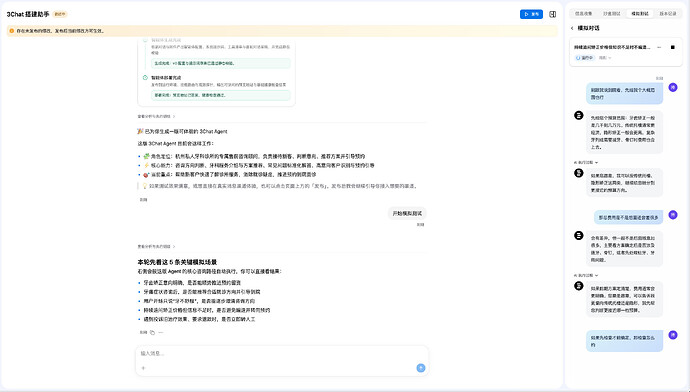Viewport: 690px width, 392px height.
Task: Stop the running simulation square icon
Action: coord(672,47)
